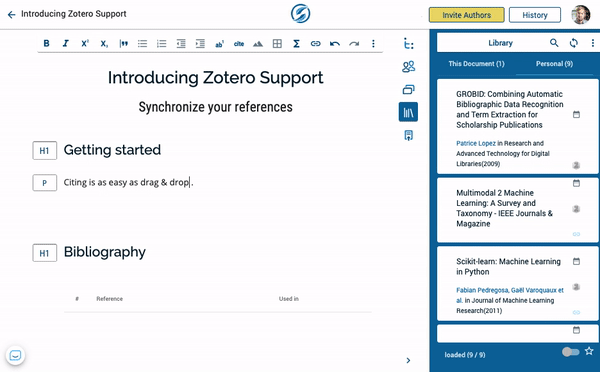Image resolution: width=600 pixels, height=372 pixels.
Task: Toggle the switch beside the star icon
Action: pyautogui.click(x=570, y=352)
